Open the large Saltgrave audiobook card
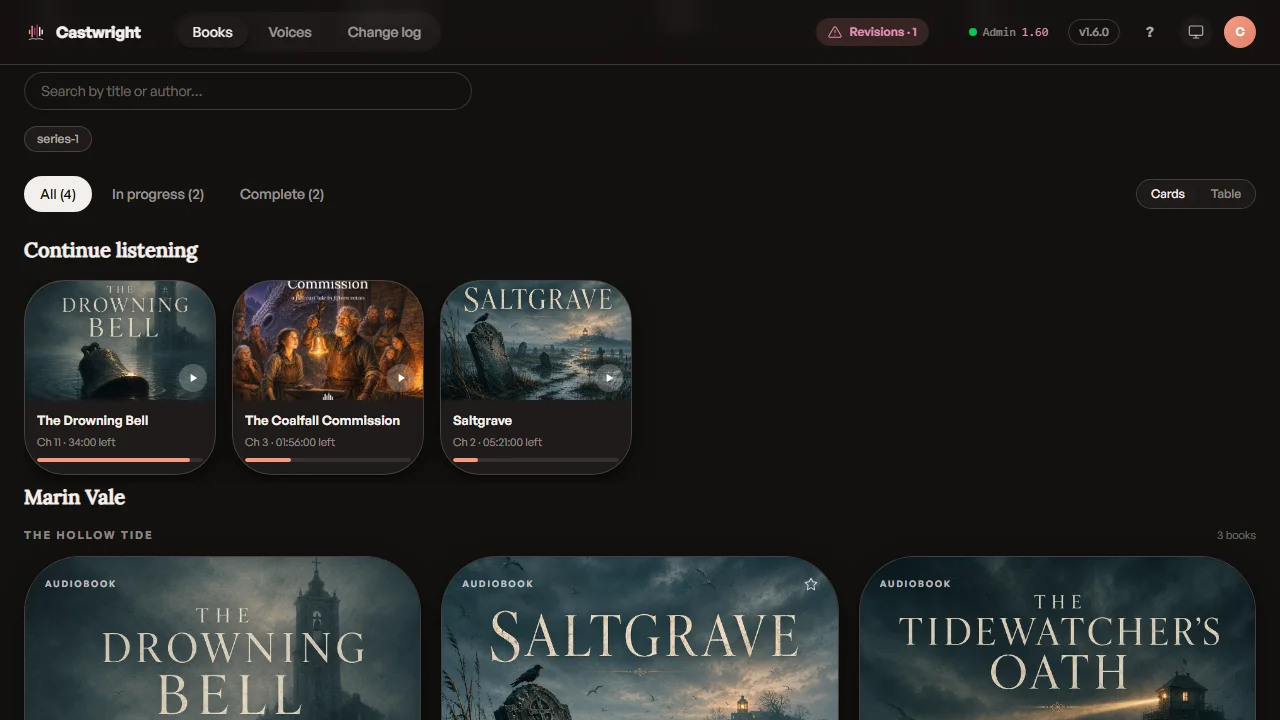 click(640, 638)
